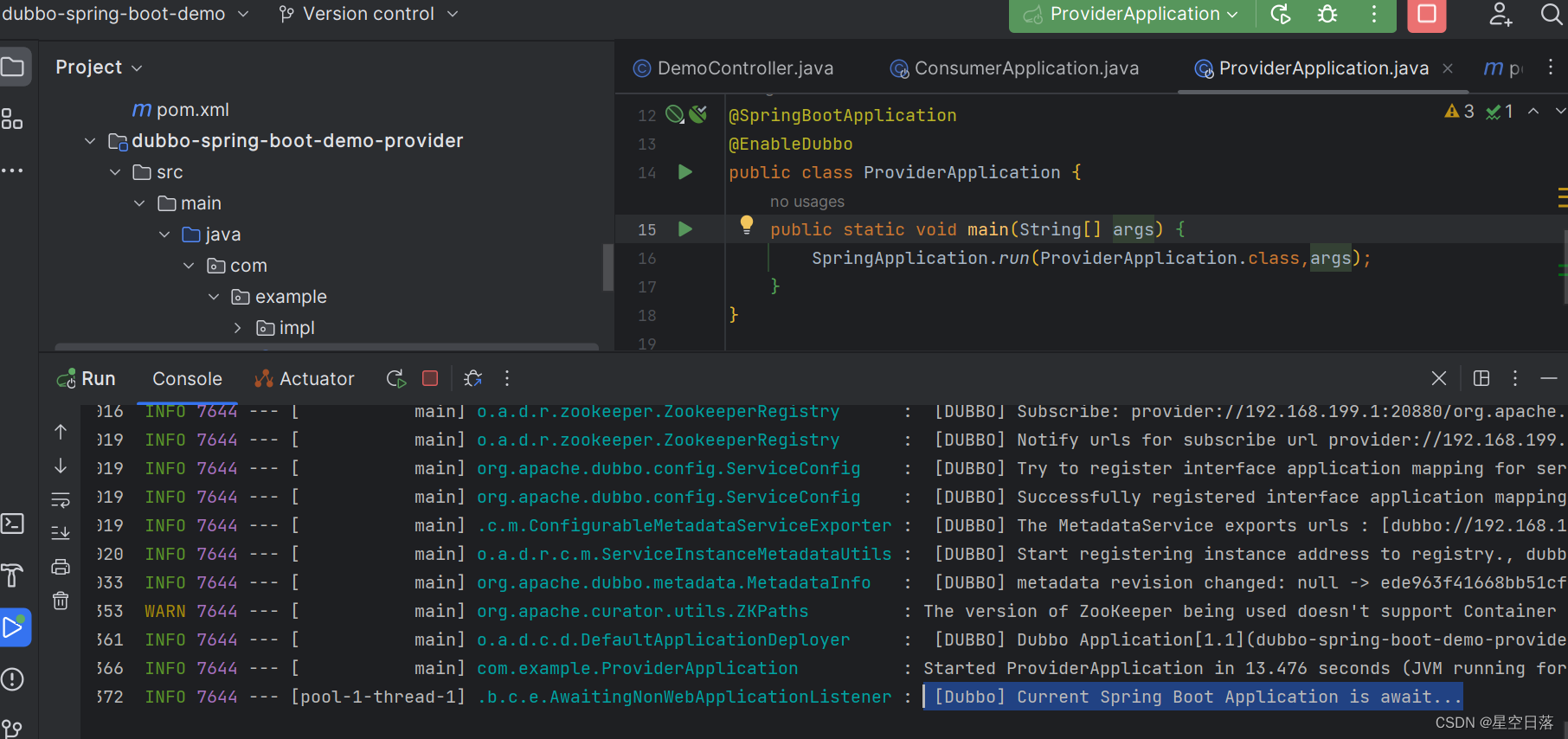Open the Project tool window icon
Image resolution: width=1568 pixels, height=739 pixels.
pos(13,67)
